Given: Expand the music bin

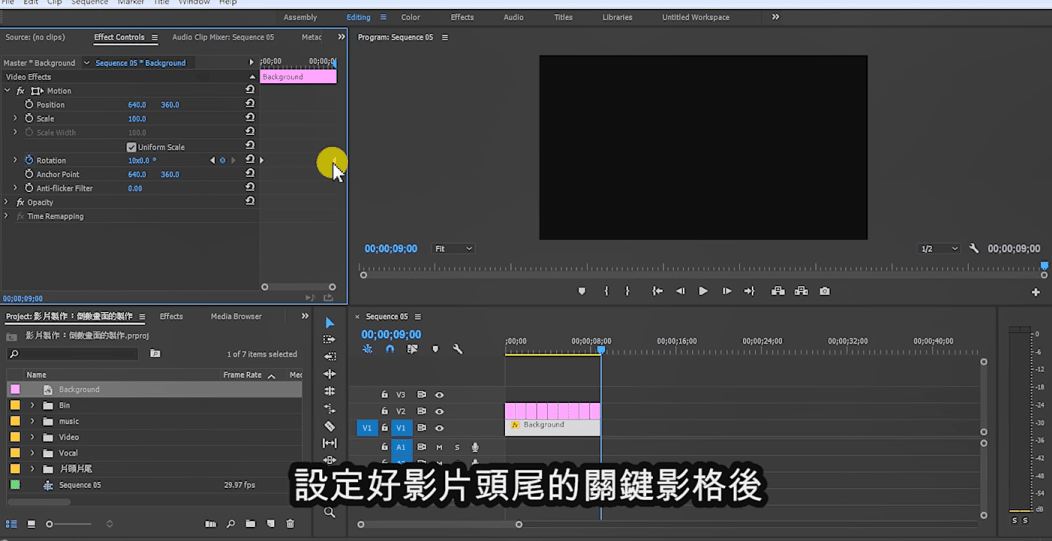Looking at the screenshot, I should coord(32,422).
